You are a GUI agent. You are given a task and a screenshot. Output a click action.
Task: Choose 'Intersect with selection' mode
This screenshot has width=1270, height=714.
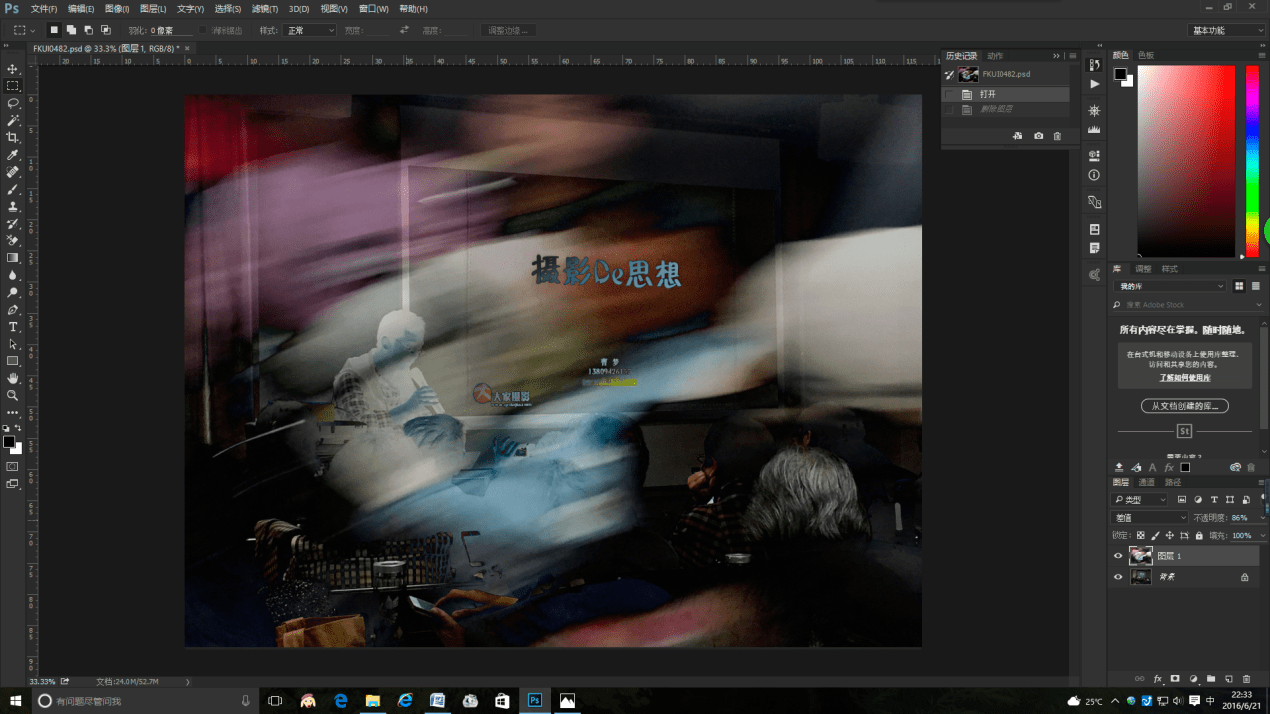(105, 31)
